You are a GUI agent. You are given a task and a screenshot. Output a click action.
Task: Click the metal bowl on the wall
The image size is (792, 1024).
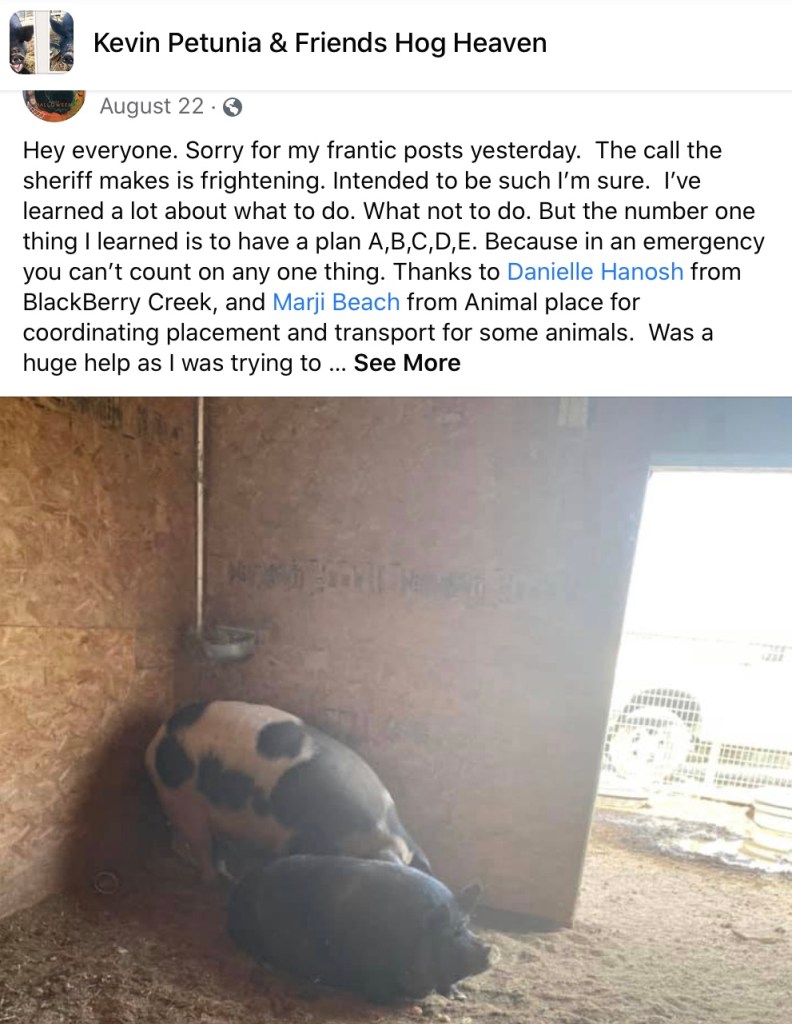229,642
